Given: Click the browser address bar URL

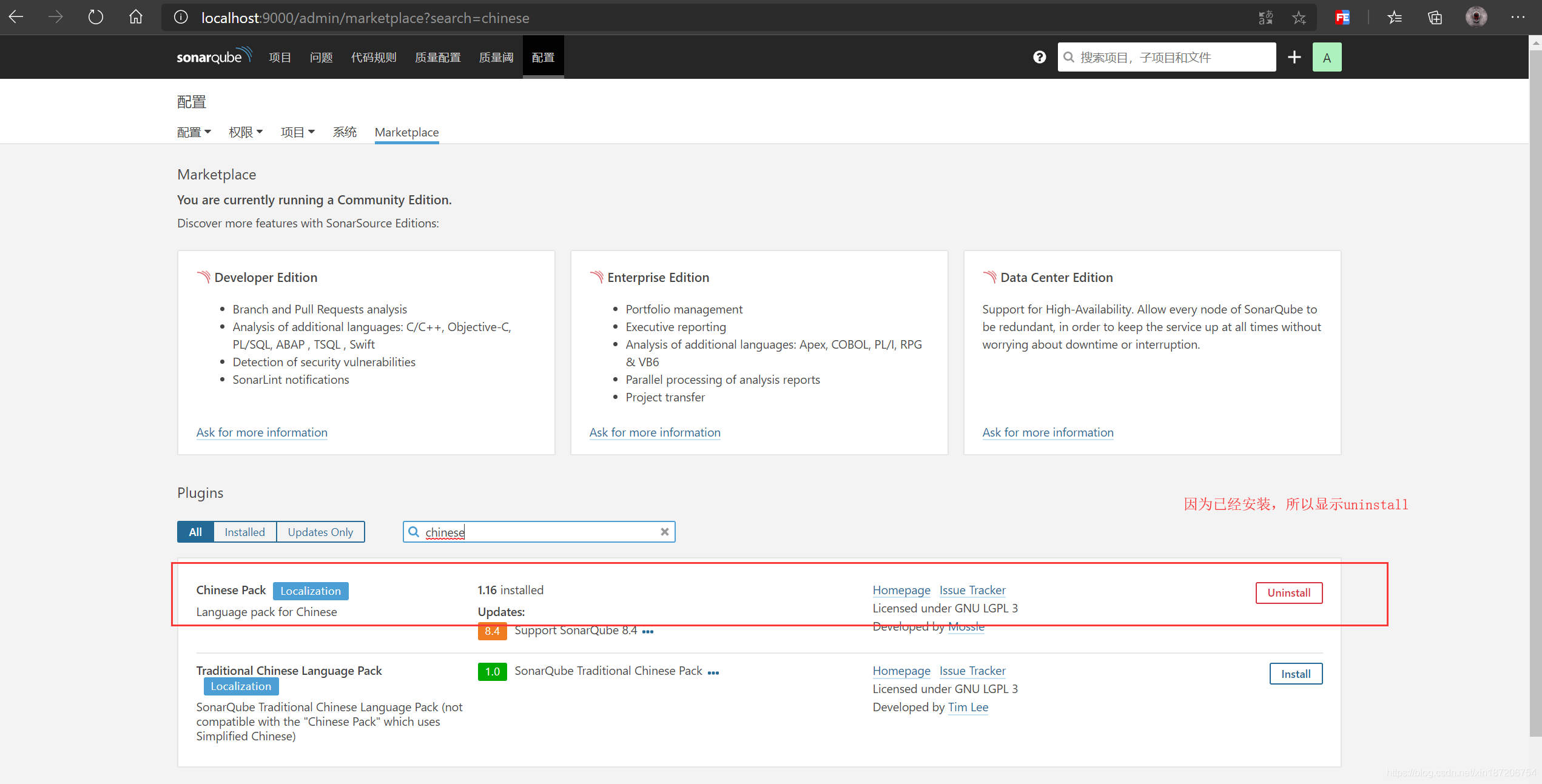Looking at the screenshot, I should click(x=365, y=18).
